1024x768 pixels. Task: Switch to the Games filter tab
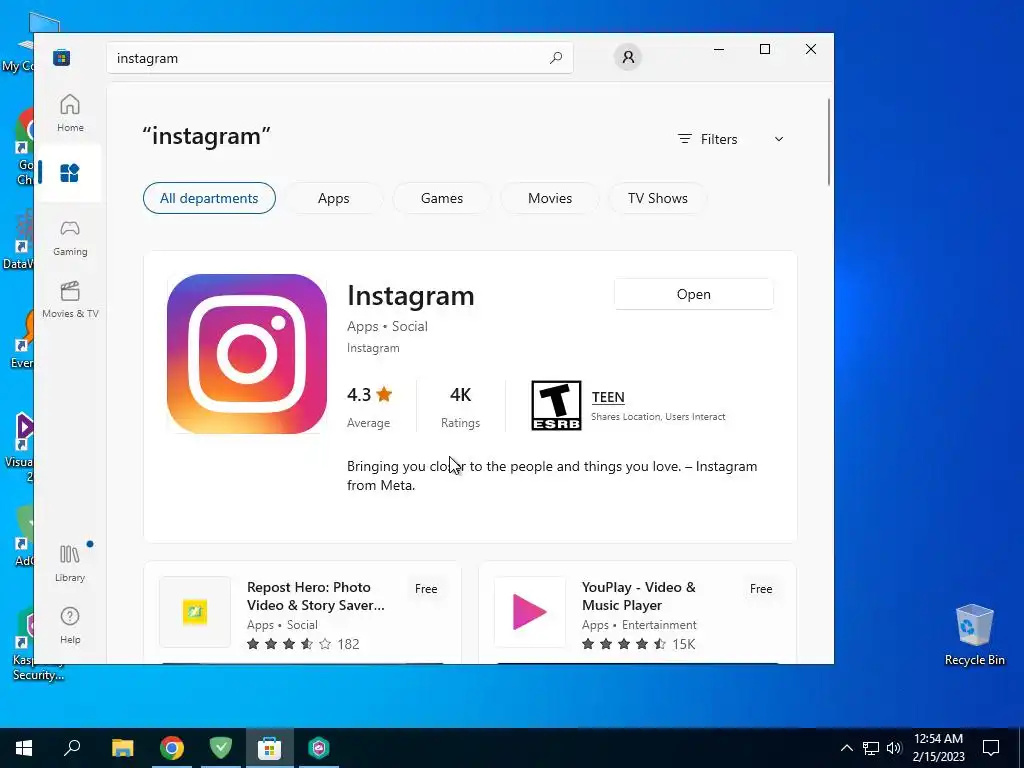pyautogui.click(x=441, y=198)
